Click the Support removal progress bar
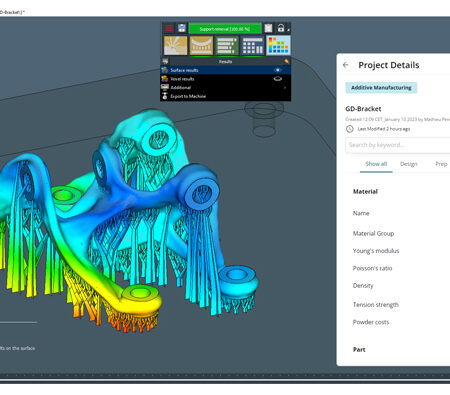The height and width of the screenshot is (395, 450). 225,28
